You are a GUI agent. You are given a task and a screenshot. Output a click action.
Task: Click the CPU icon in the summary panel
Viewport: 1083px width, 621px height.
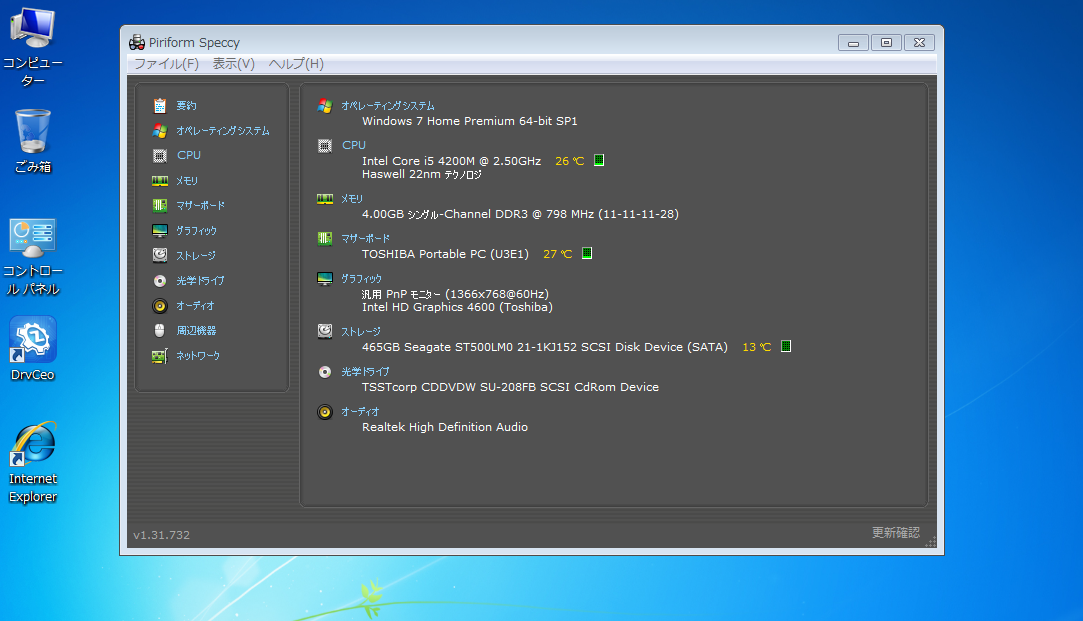325,145
